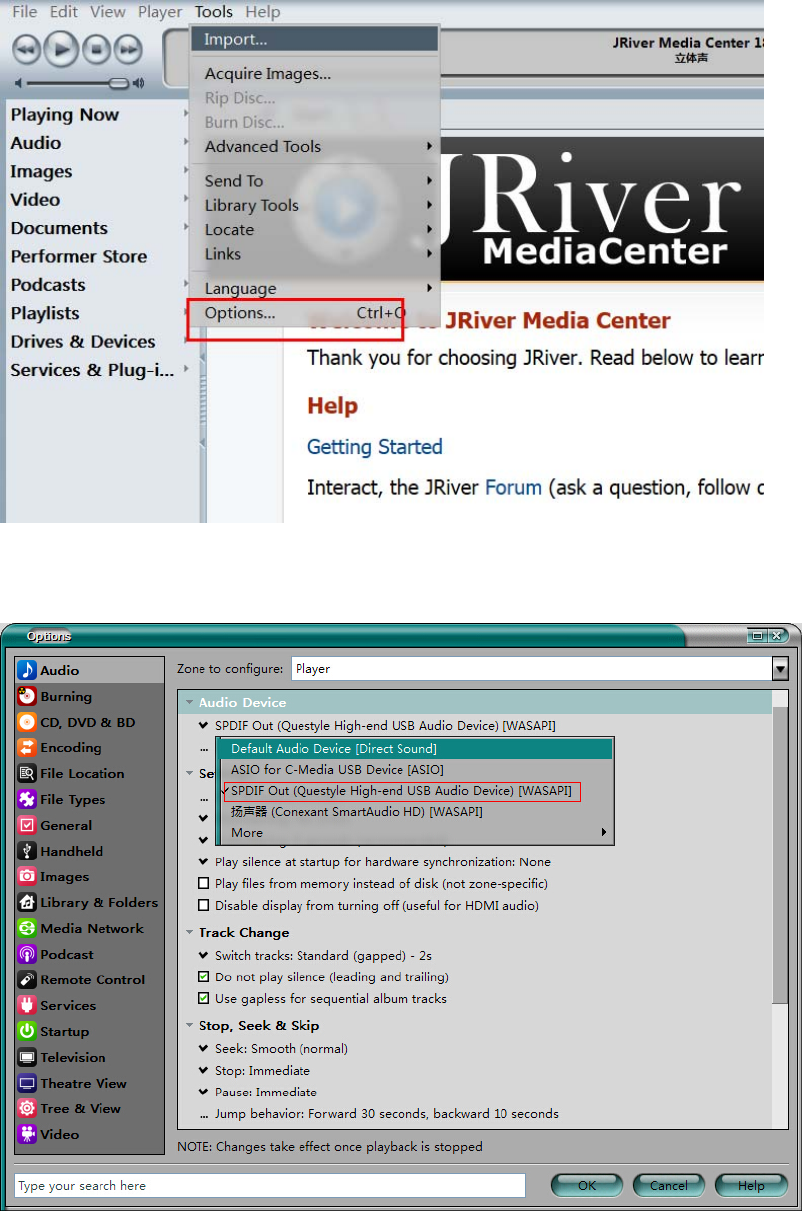Collapse the Audio Device section
Screen dimensions: 802x1211
tap(190, 703)
